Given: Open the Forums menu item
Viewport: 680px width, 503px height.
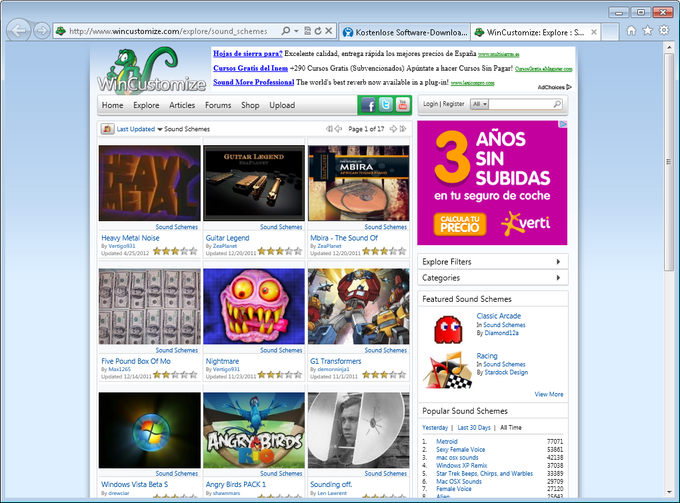Looking at the screenshot, I should [218, 105].
